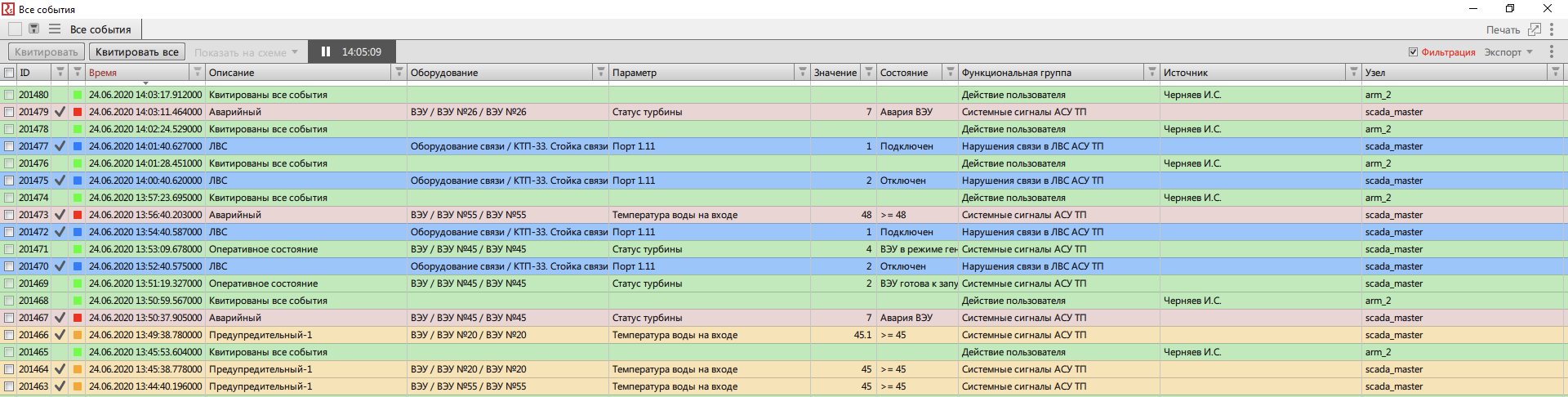Viewport: 1568px width, 397px height.
Task: Click the acknowledged checkmark of event 201479
Action: click(x=60, y=112)
